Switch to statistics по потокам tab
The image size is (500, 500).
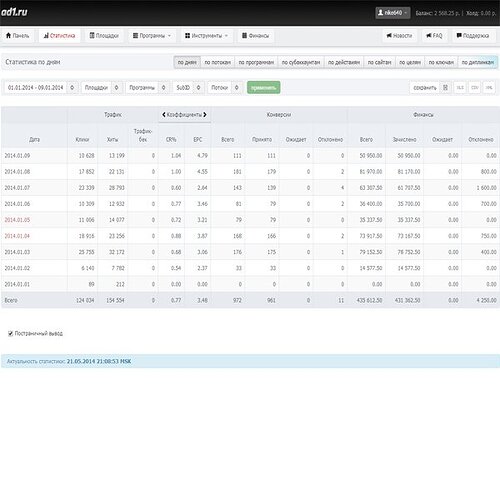pyautogui.click(x=217, y=62)
